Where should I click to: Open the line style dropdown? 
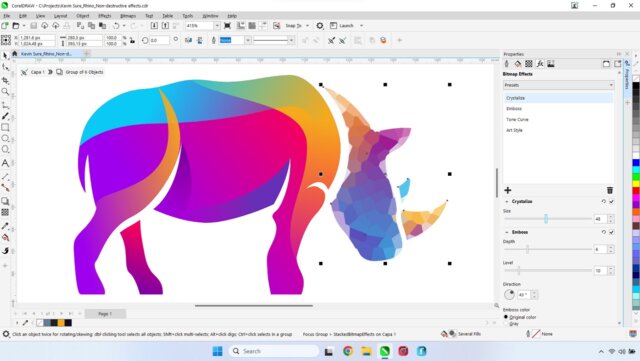point(291,40)
